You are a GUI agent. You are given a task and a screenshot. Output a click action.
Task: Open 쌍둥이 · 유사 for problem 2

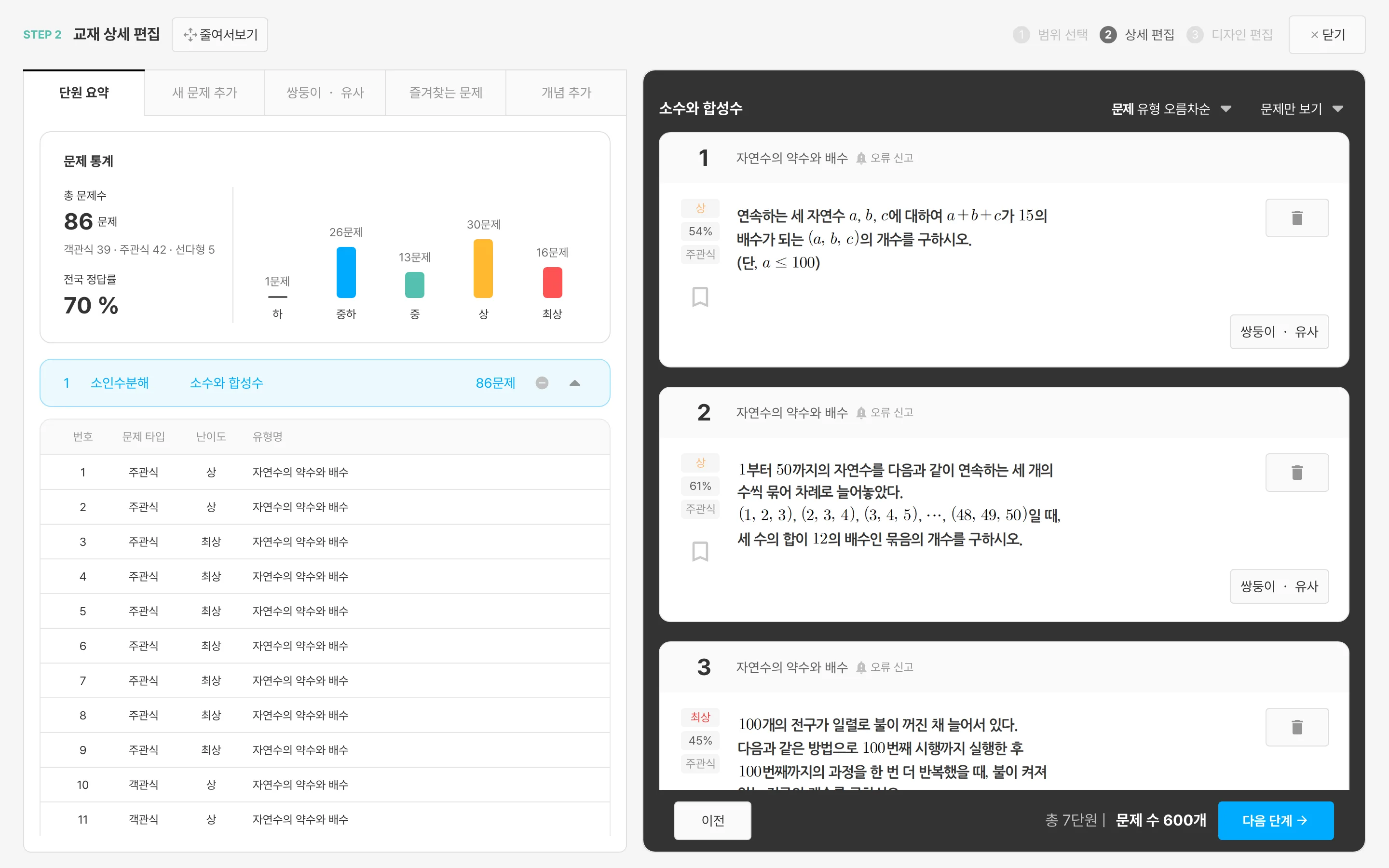[x=1279, y=586]
